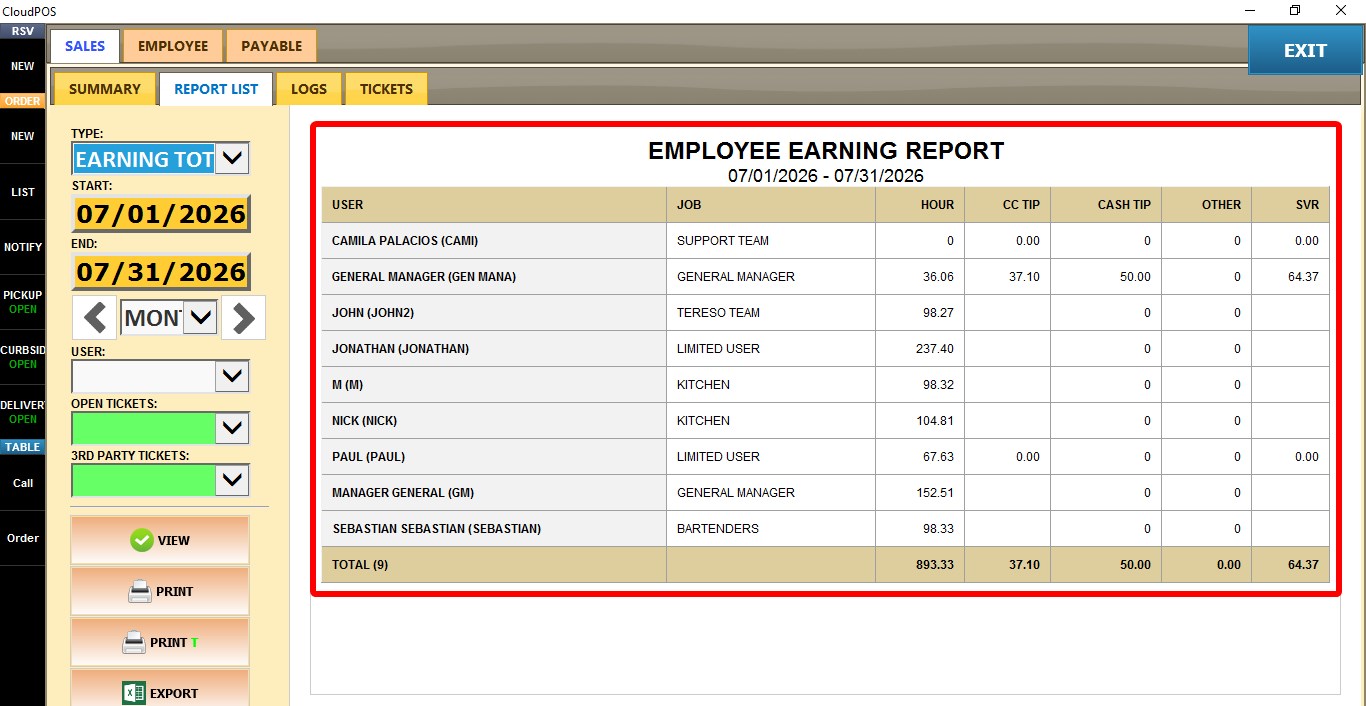
Task: Select the PAUL (PAUL) row
Action: pos(825,457)
